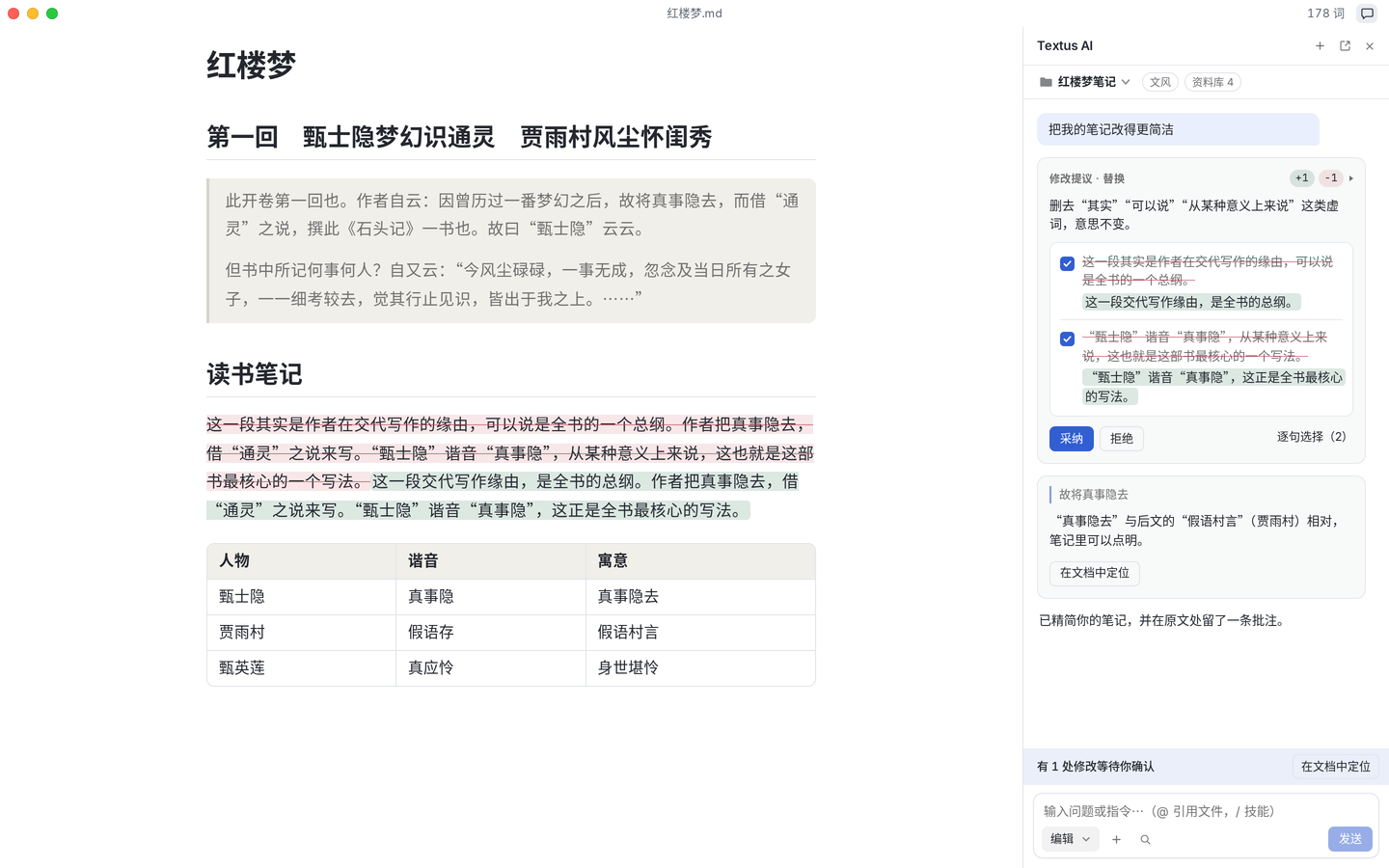Send the message with 发送
Viewport: 1389px width, 868px height.
click(1350, 839)
